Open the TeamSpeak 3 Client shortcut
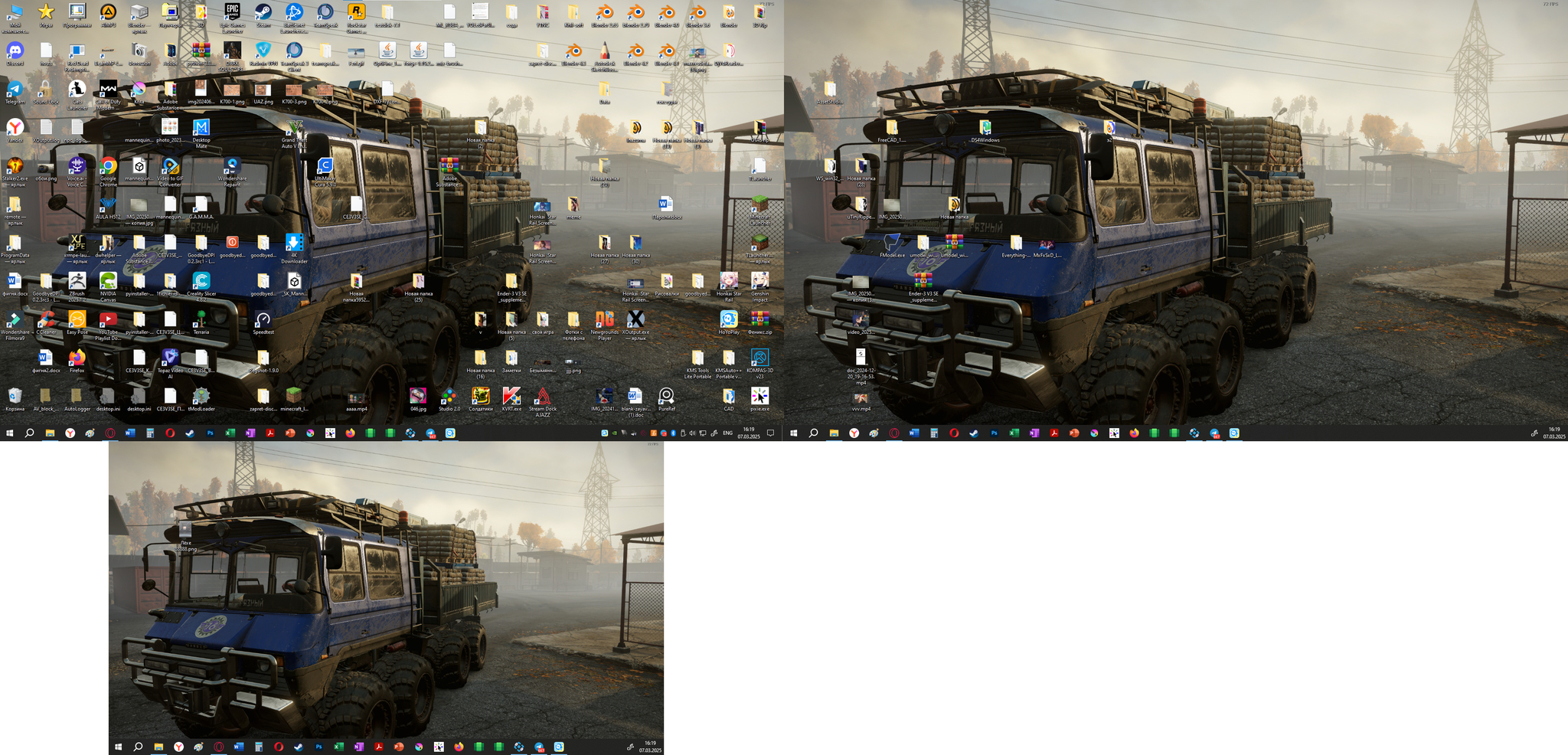 click(294, 57)
